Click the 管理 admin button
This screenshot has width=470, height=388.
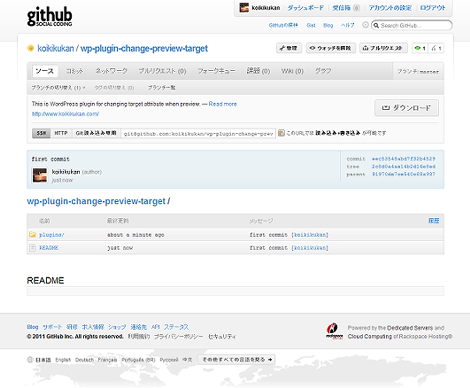click(x=289, y=48)
